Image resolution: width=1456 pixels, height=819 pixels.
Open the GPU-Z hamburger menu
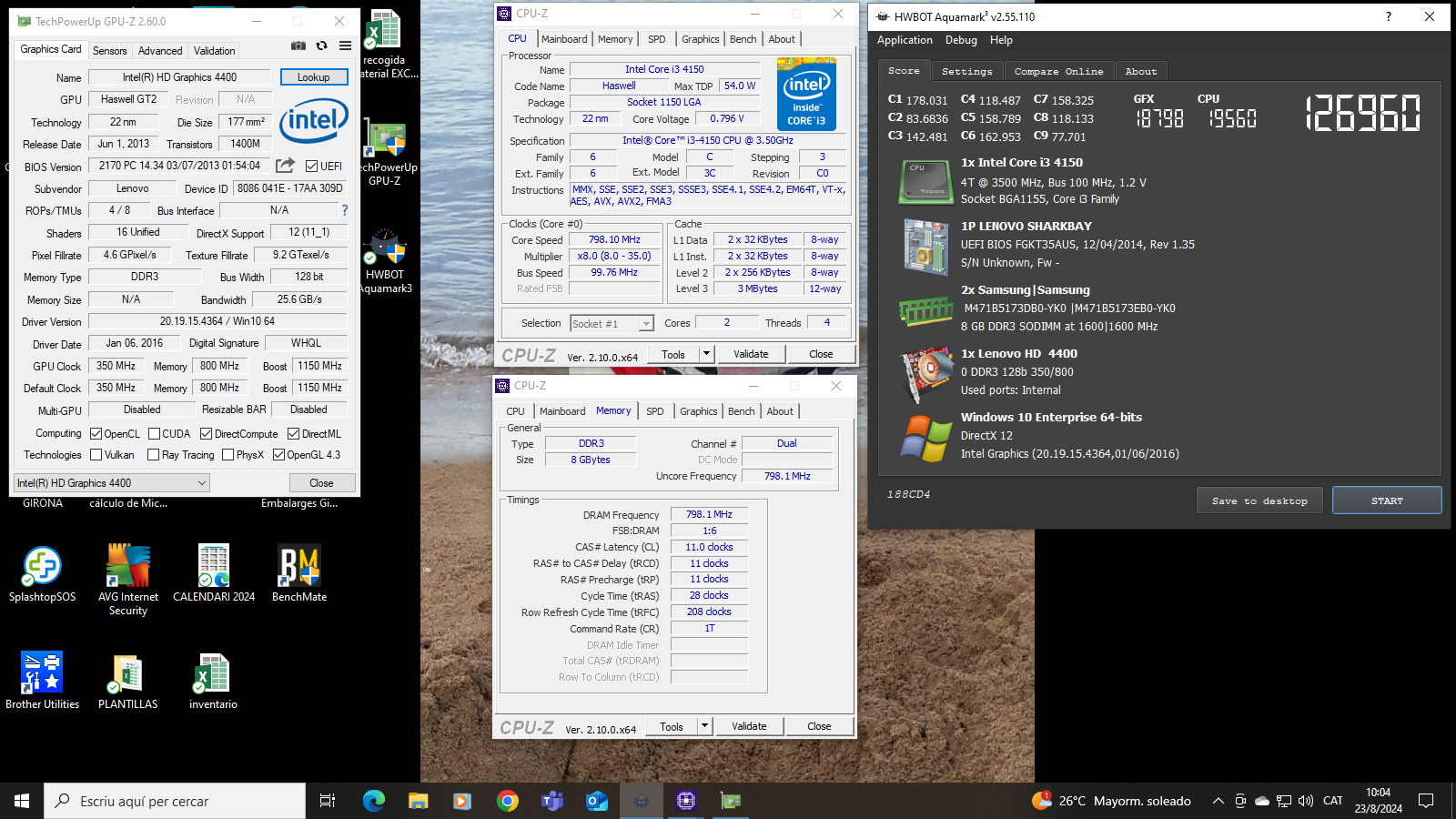(346, 45)
